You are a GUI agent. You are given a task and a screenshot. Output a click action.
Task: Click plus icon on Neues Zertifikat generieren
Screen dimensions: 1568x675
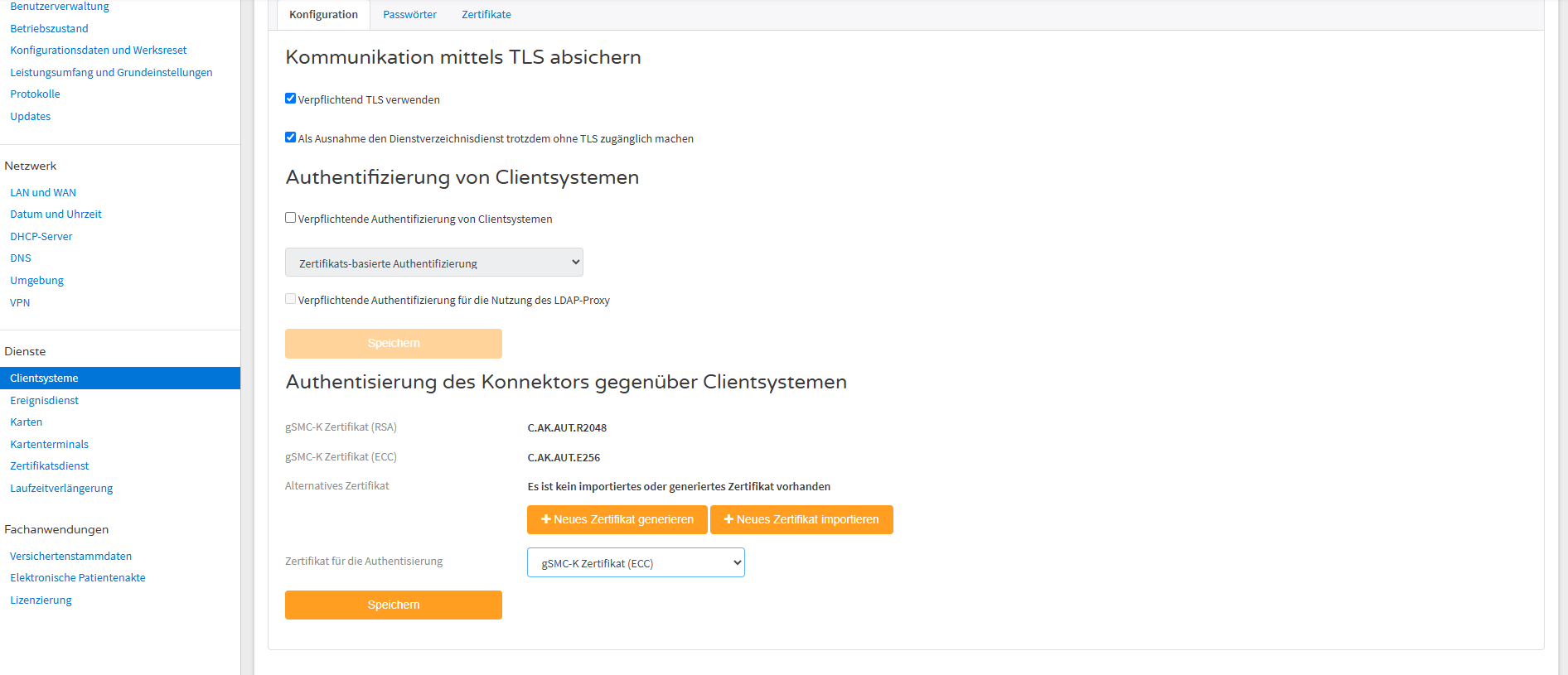coord(546,519)
